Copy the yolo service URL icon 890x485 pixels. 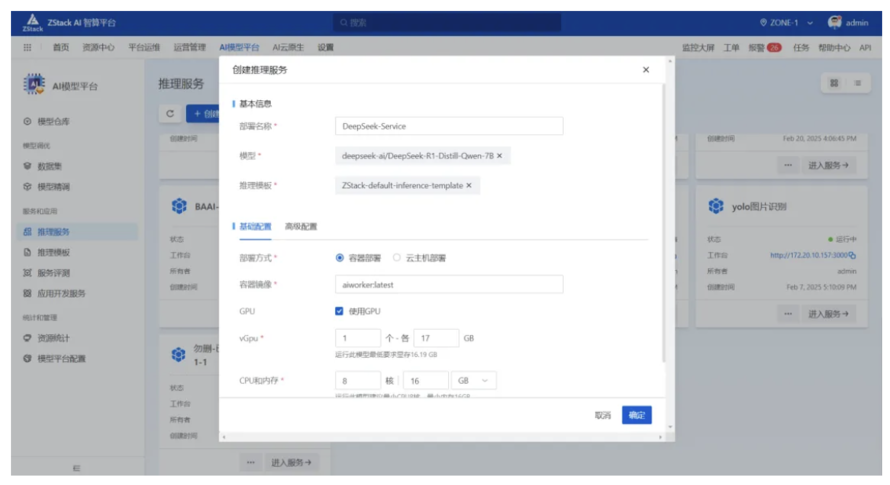tap(853, 256)
